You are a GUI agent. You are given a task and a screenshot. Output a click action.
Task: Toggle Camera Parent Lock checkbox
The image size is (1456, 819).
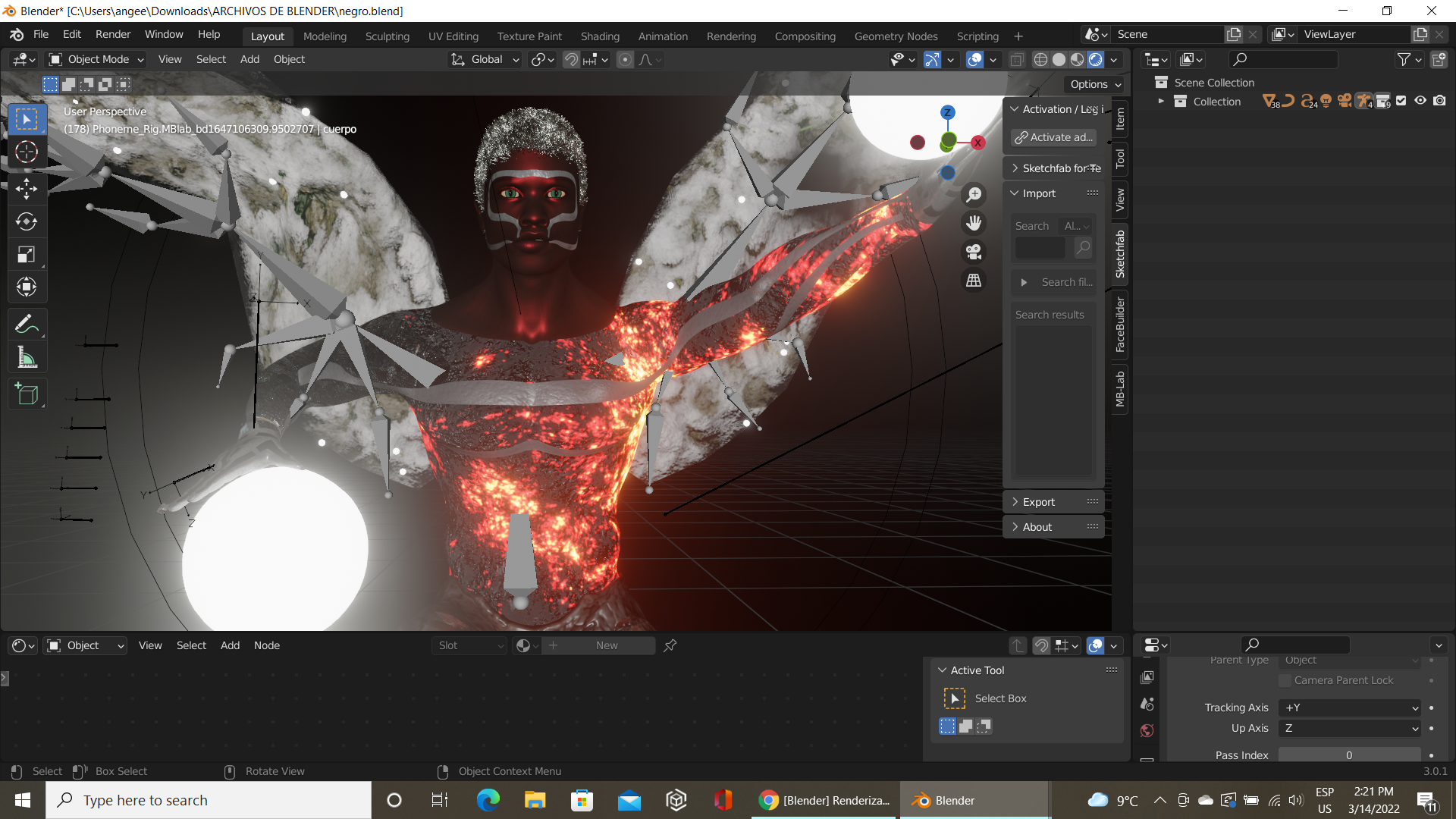click(1285, 680)
